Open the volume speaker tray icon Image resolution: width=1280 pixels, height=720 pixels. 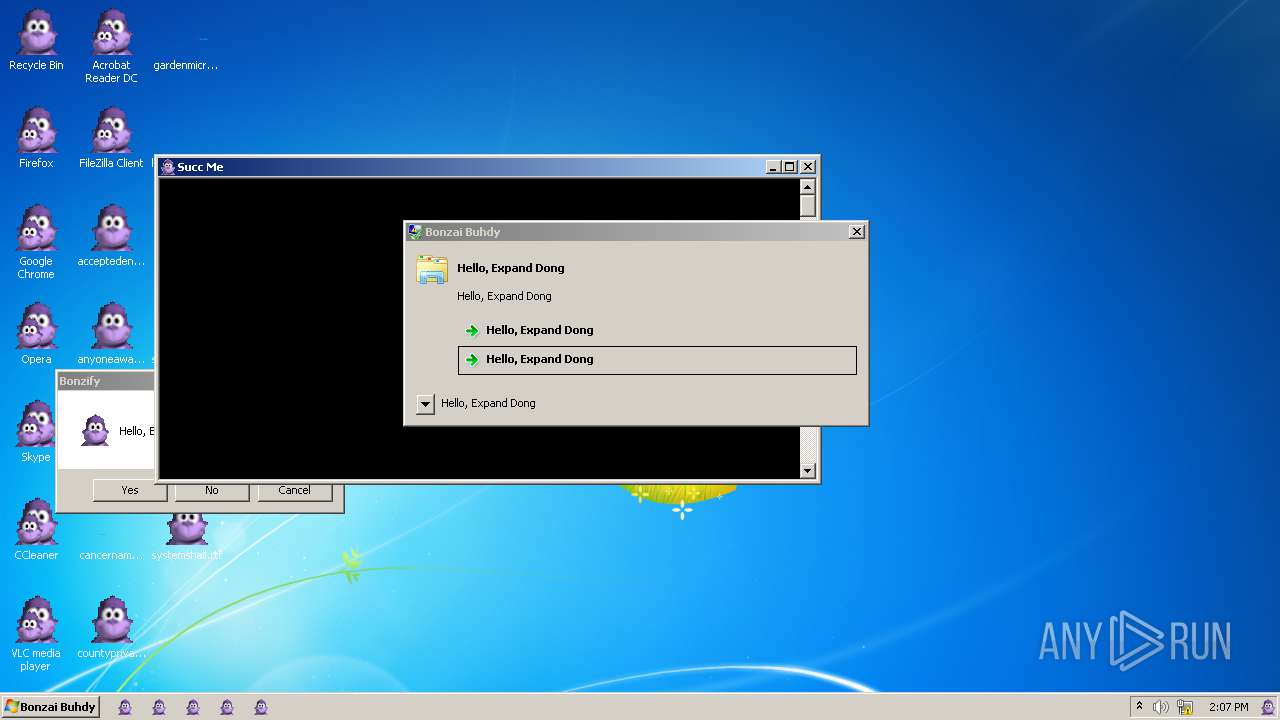[1161, 707]
